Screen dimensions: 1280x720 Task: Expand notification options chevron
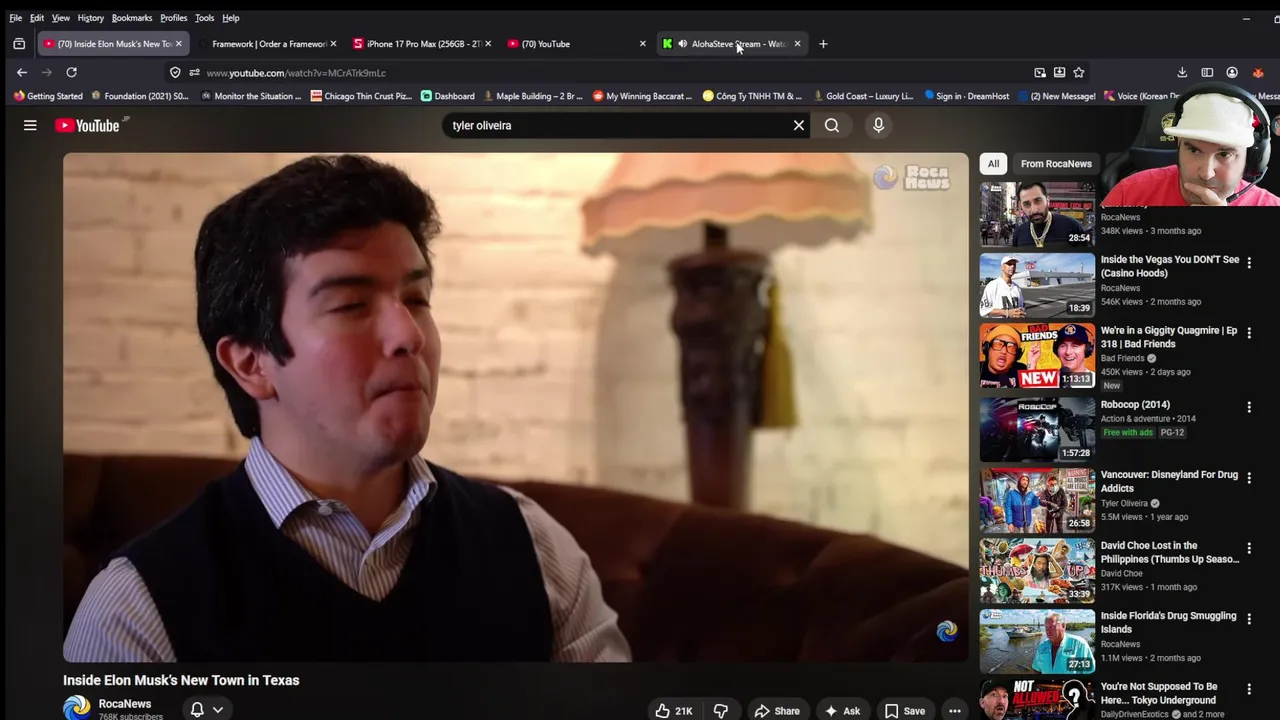coord(217,710)
